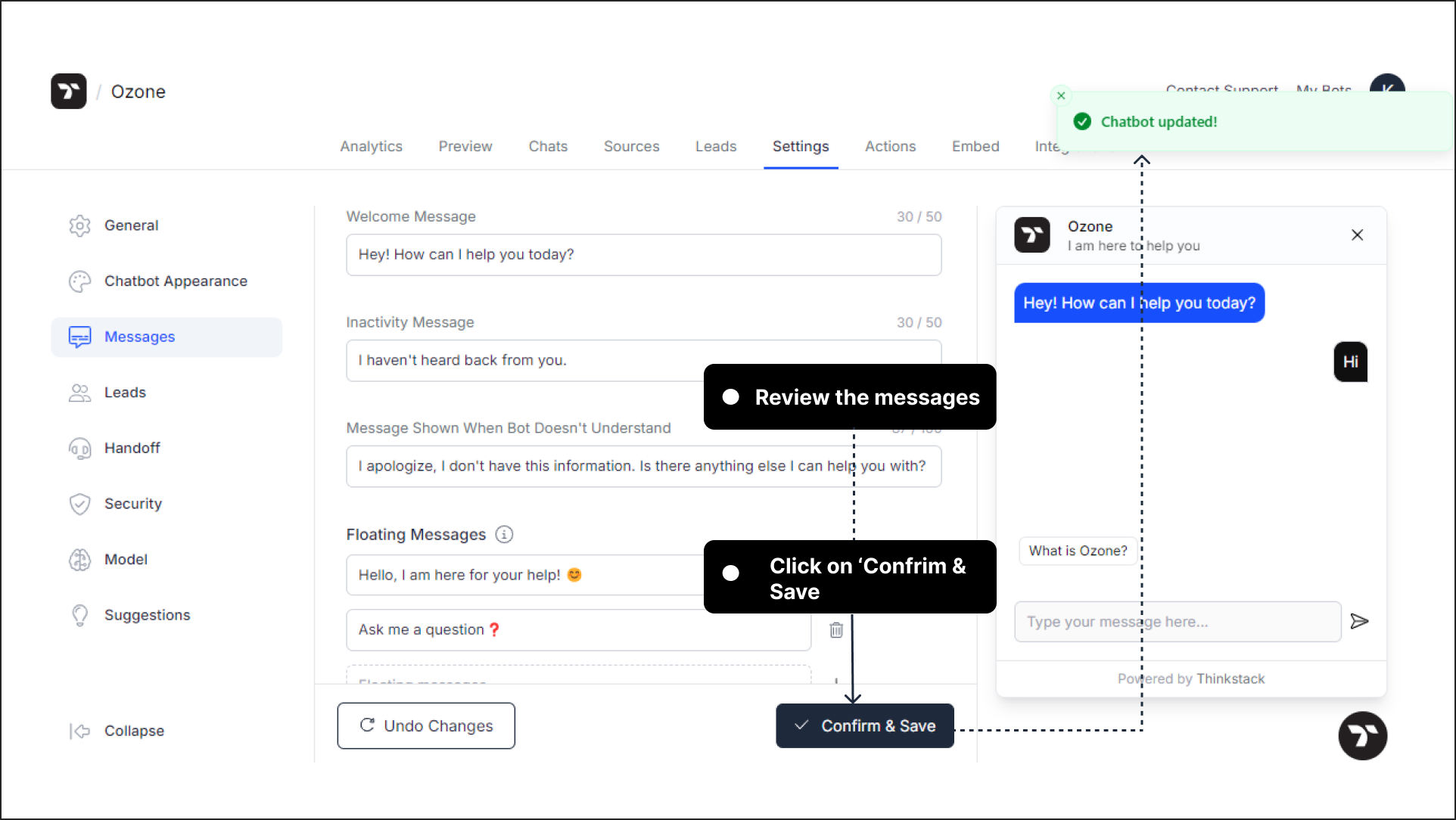Click the Security sidebar icon
The height and width of the screenshot is (820, 1456).
[80, 503]
